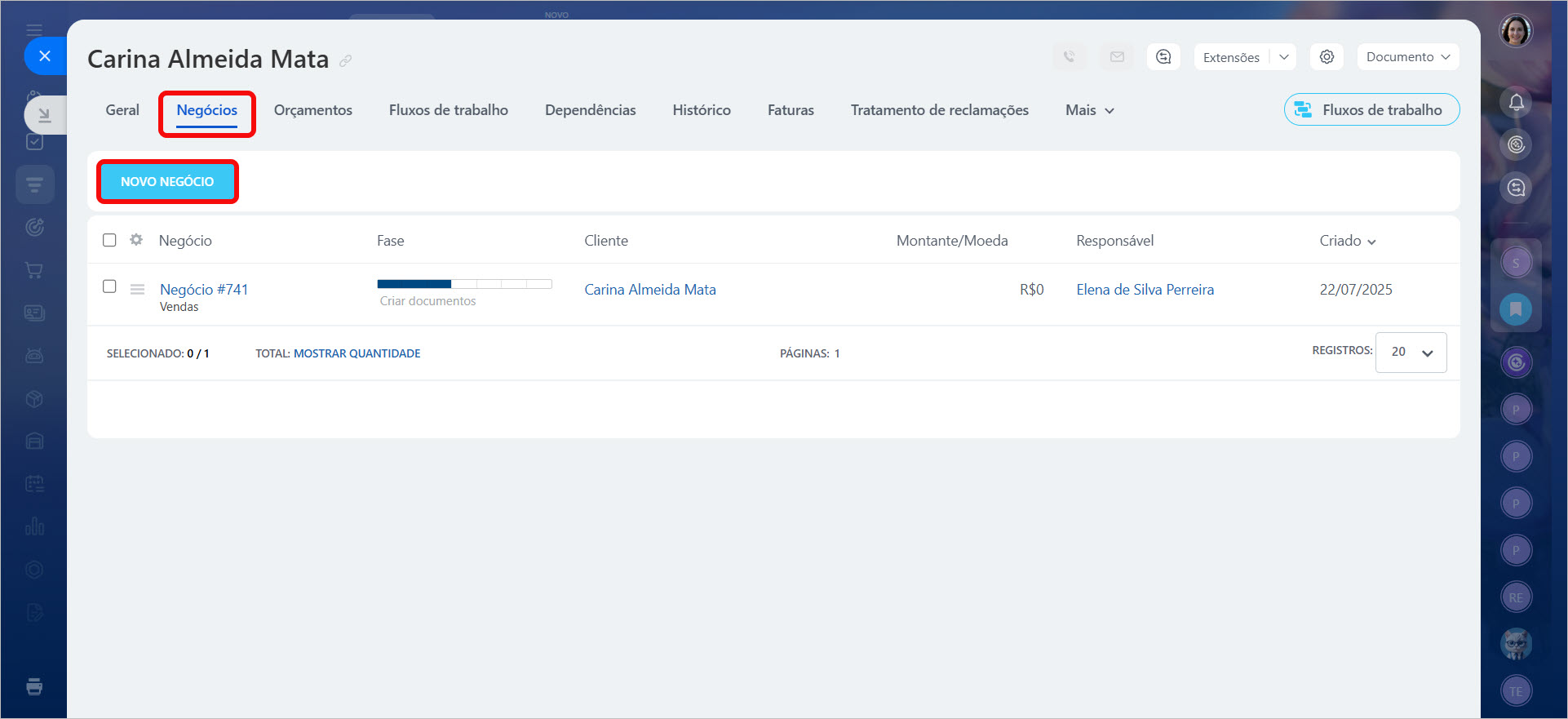Open the Orçamentos tab
1568x719 pixels.
pos(313,110)
